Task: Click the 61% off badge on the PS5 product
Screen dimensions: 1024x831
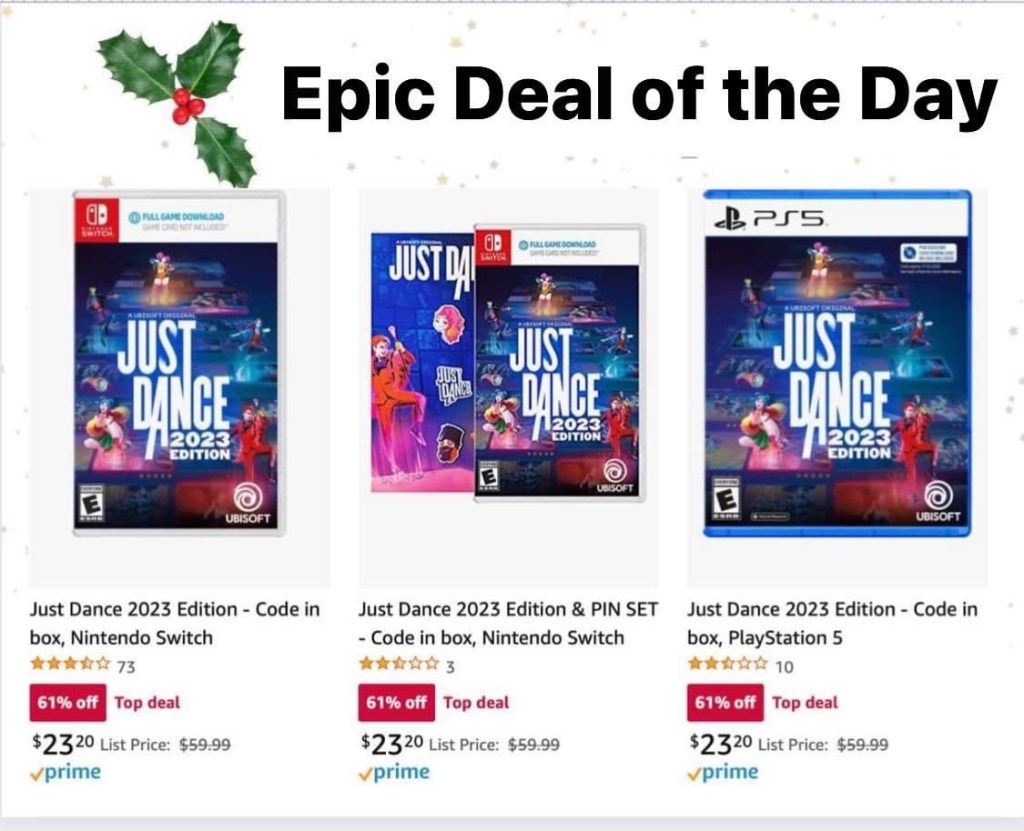Action: 725,703
